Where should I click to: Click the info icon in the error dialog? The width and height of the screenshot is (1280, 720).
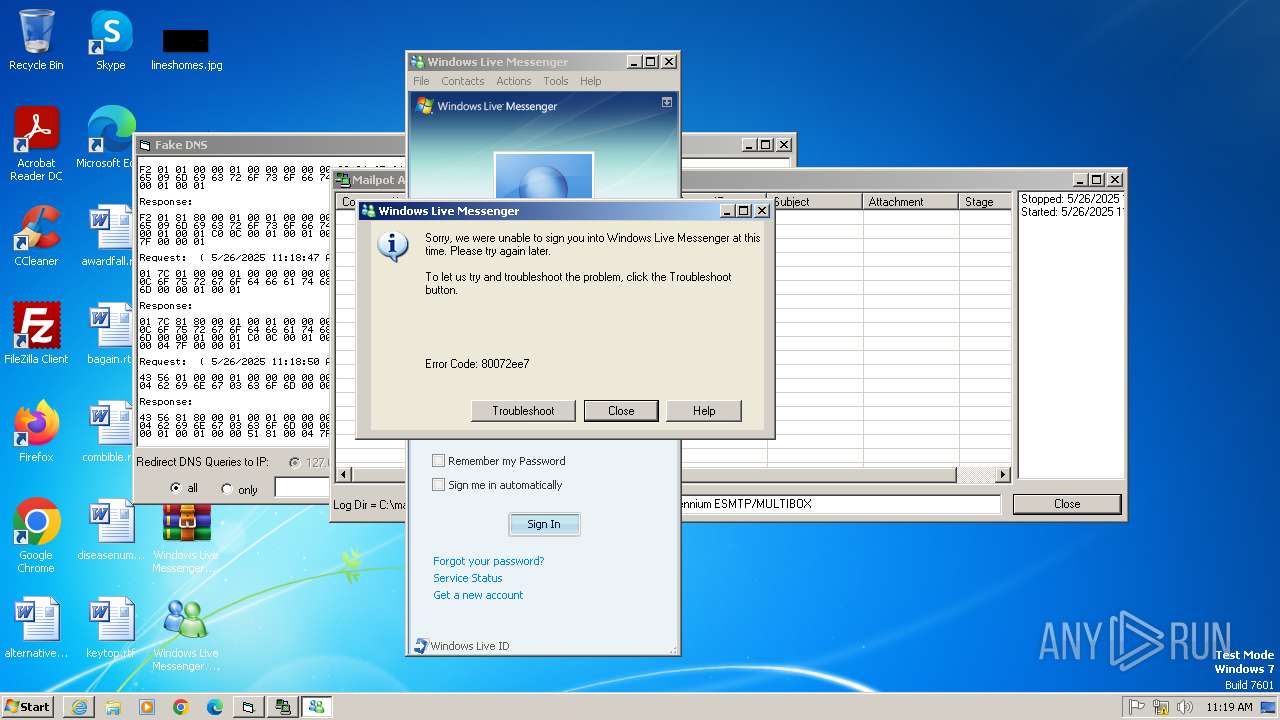[393, 246]
